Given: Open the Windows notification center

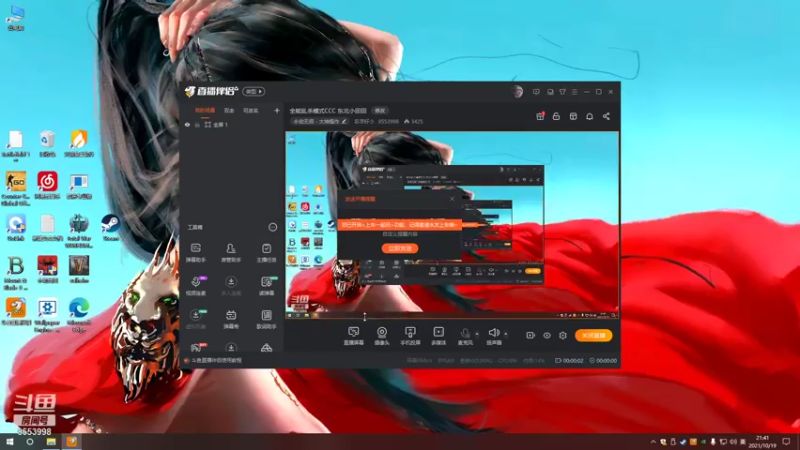Looking at the screenshot, I should pyautogui.click(x=786, y=442).
